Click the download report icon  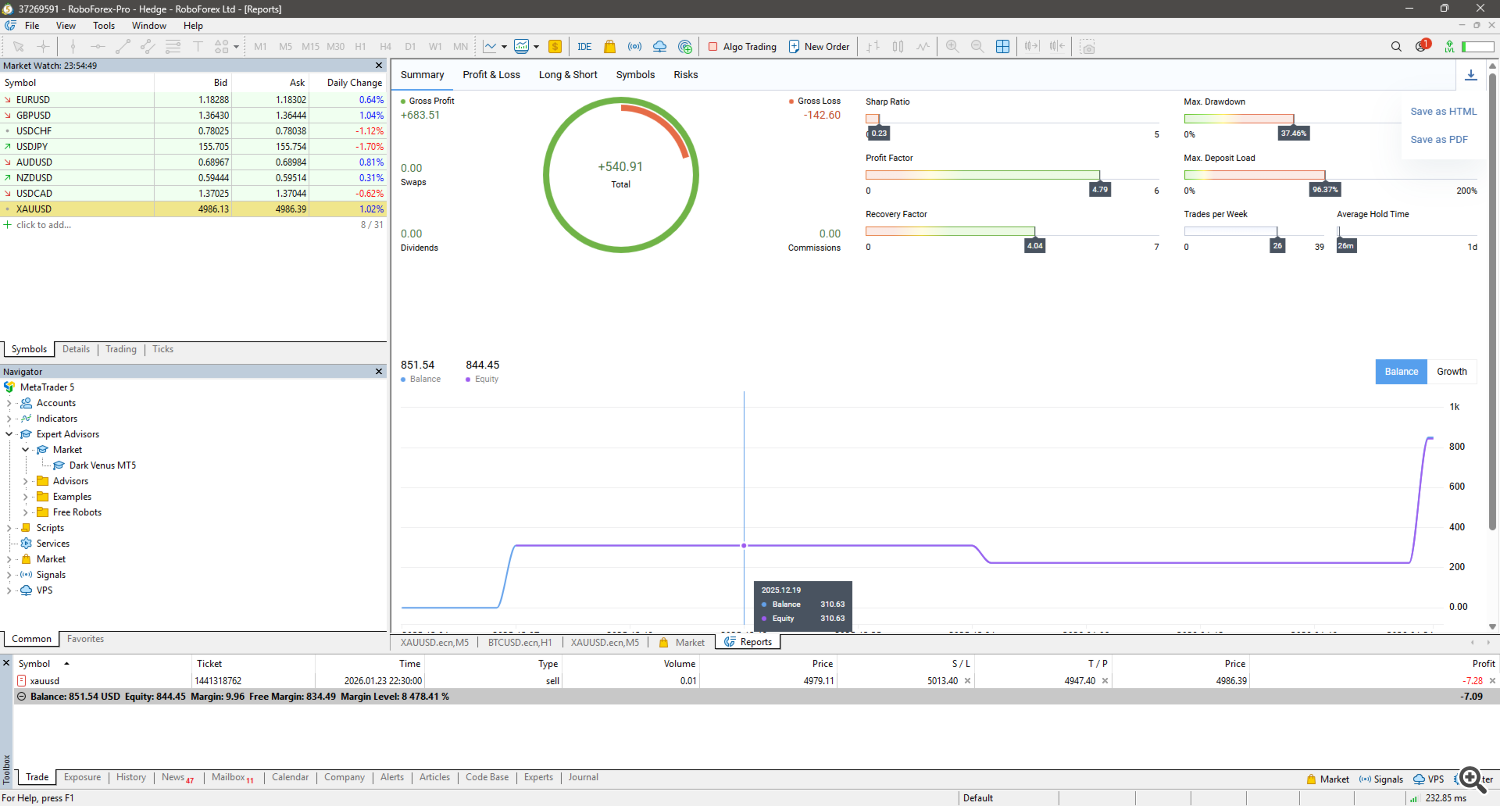click(1471, 75)
